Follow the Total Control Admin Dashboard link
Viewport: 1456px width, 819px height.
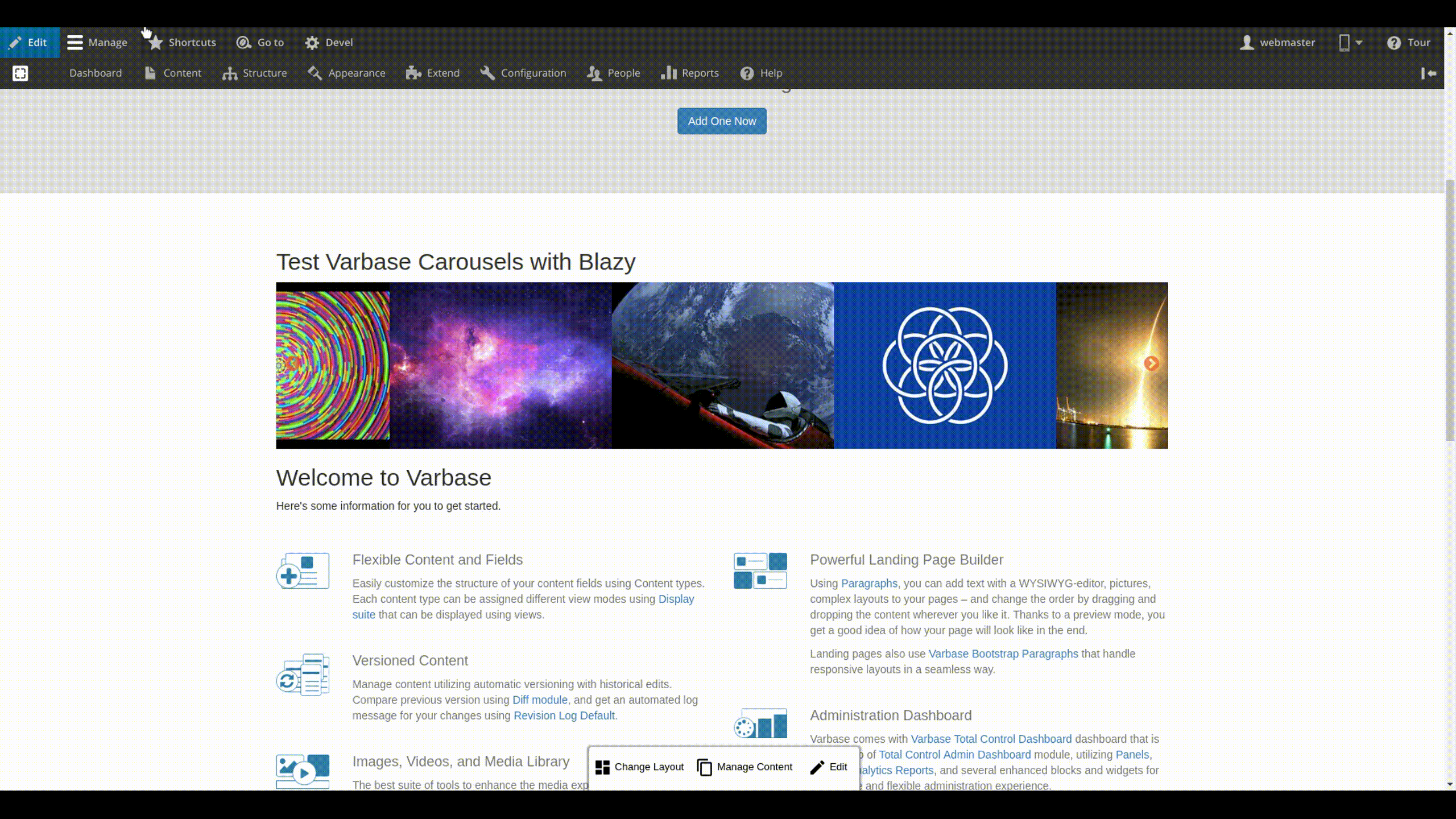point(954,755)
